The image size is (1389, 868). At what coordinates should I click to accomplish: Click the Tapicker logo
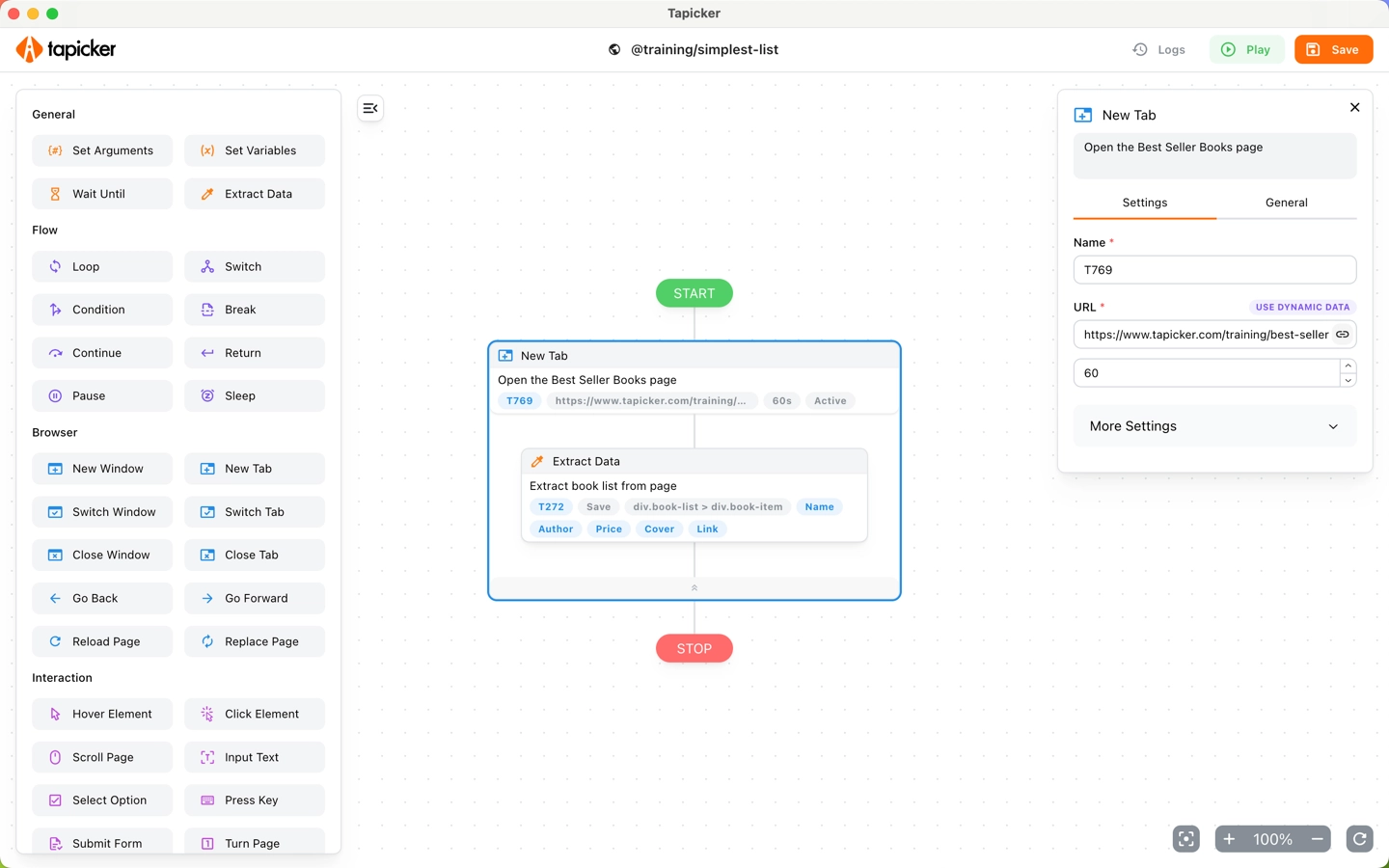(x=66, y=49)
